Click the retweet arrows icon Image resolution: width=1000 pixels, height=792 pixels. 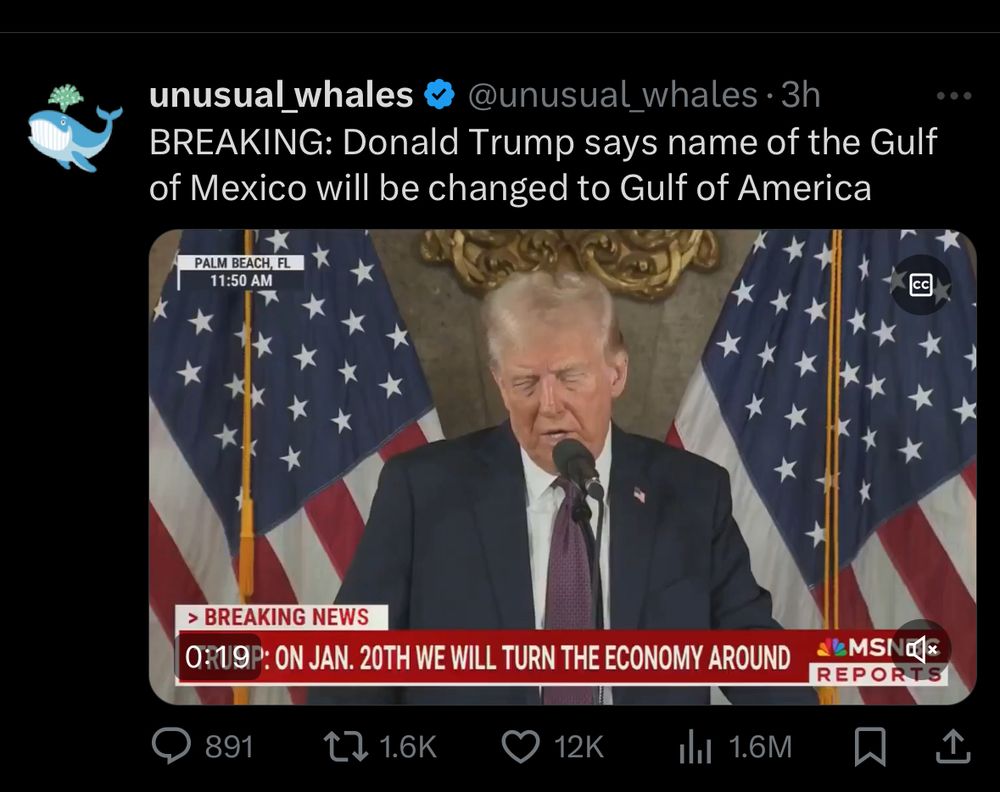[x=346, y=746]
